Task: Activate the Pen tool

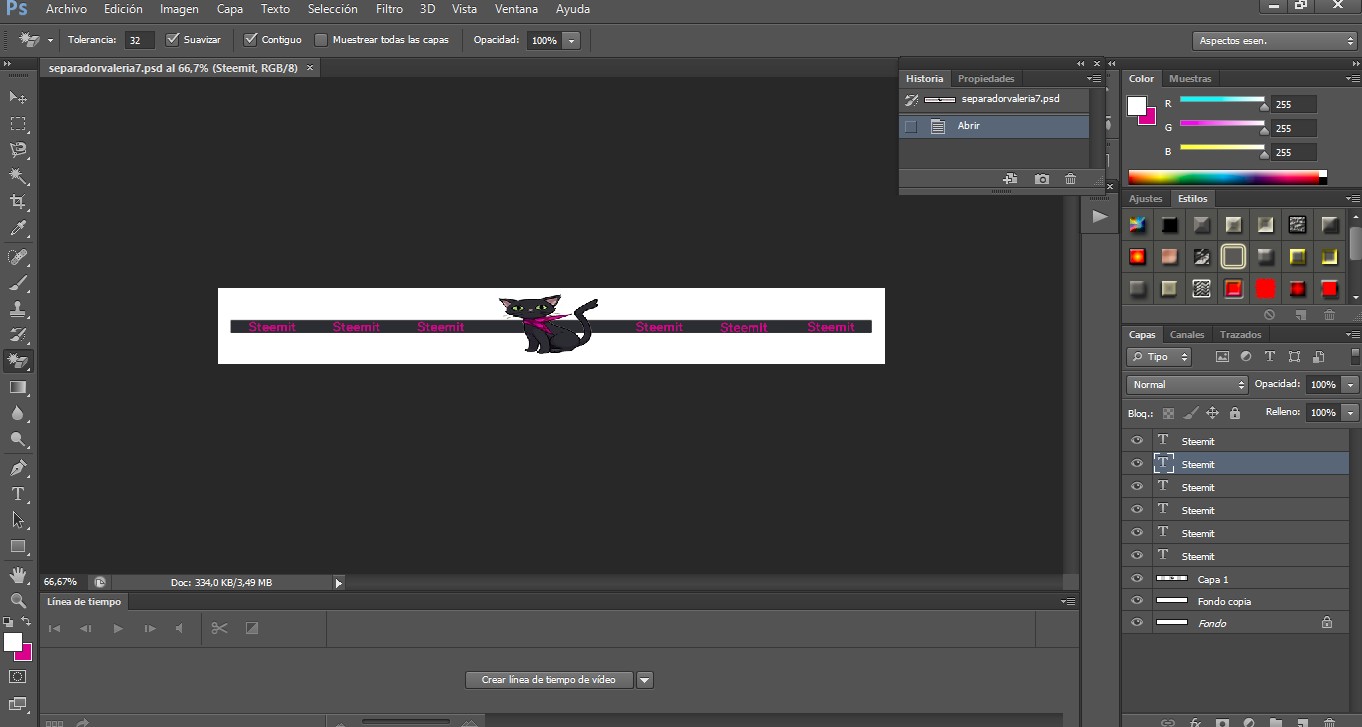Action: pos(18,468)
